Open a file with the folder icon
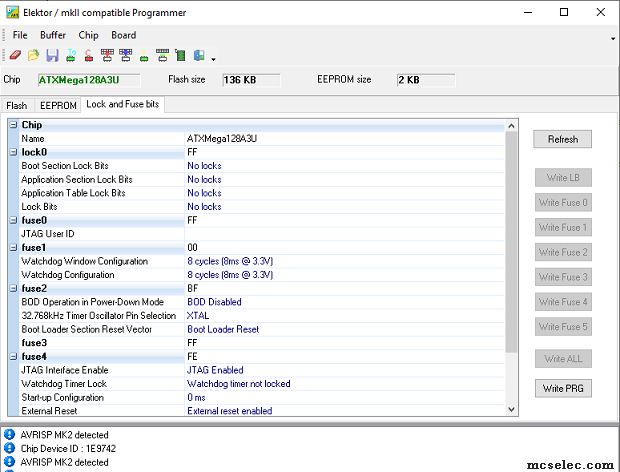The height and width of the screenshot is (472, 620). point(34,55)
